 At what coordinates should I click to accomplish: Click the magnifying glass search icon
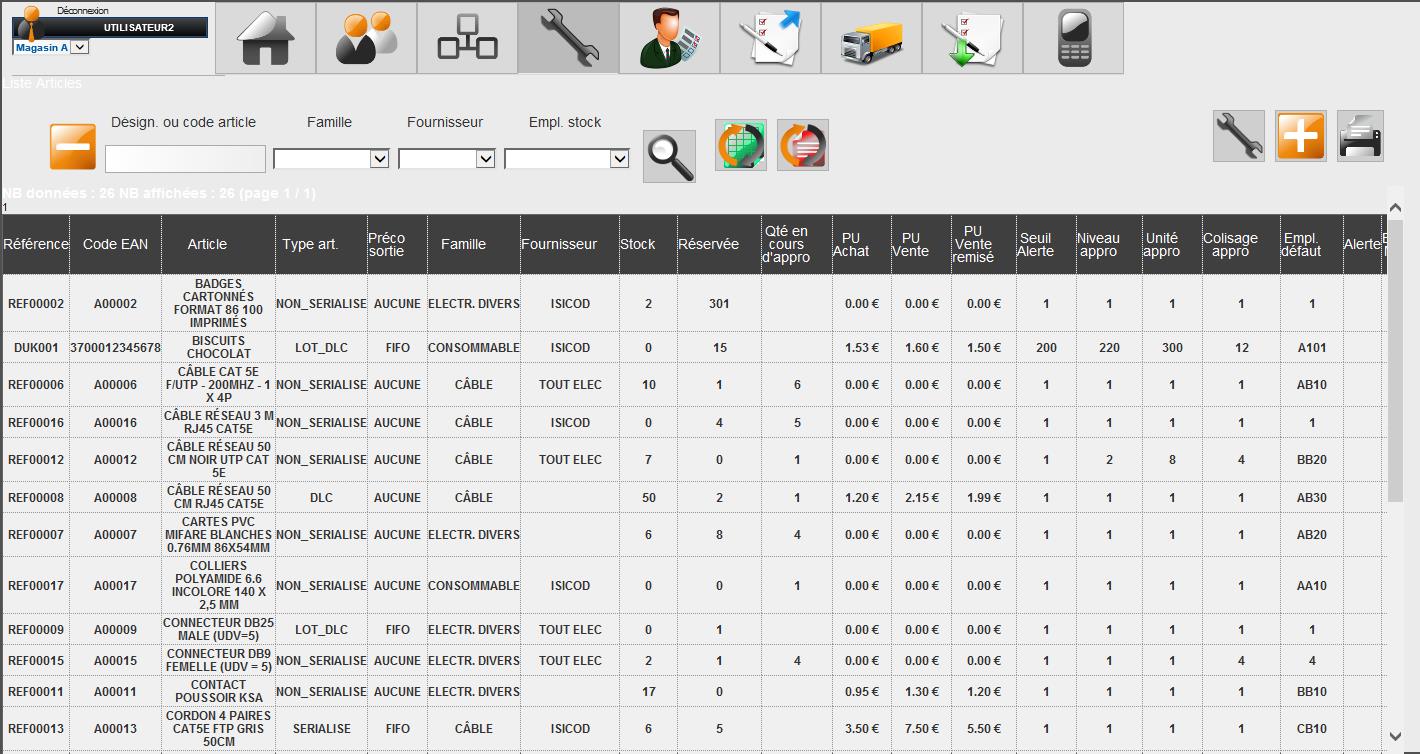click(669, 156)
